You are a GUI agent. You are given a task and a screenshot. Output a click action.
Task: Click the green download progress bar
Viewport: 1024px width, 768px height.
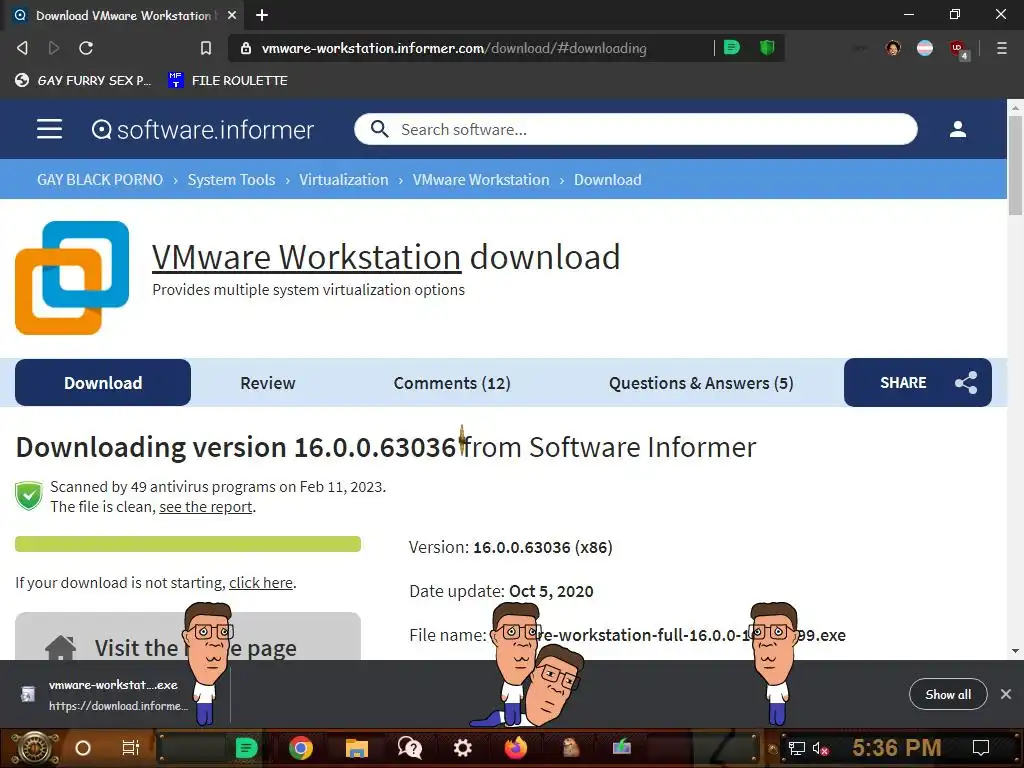tap(188, 544)
